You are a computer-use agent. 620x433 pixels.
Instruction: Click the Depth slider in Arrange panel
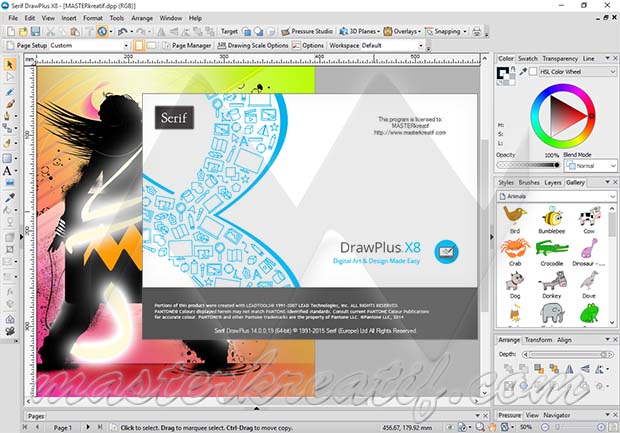(569, 354)
